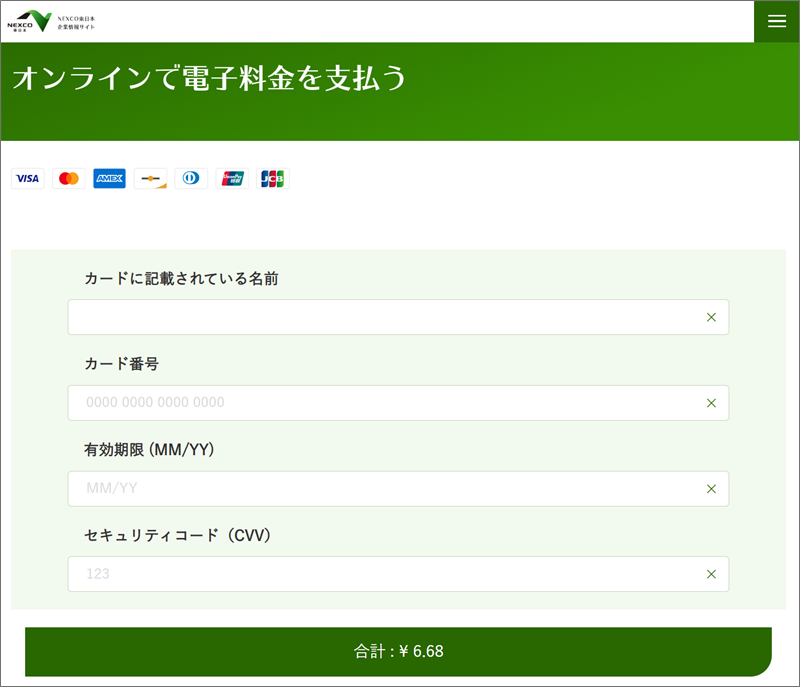Select the Discover card icon

coord(150,178)
